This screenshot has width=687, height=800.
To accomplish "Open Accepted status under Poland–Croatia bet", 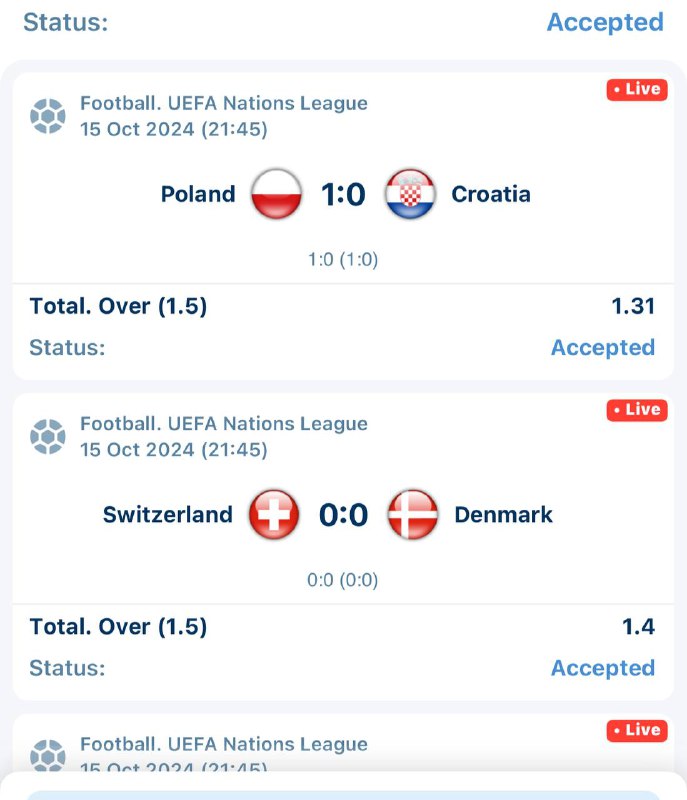I will pyautogui.click(x=603, y=348).
